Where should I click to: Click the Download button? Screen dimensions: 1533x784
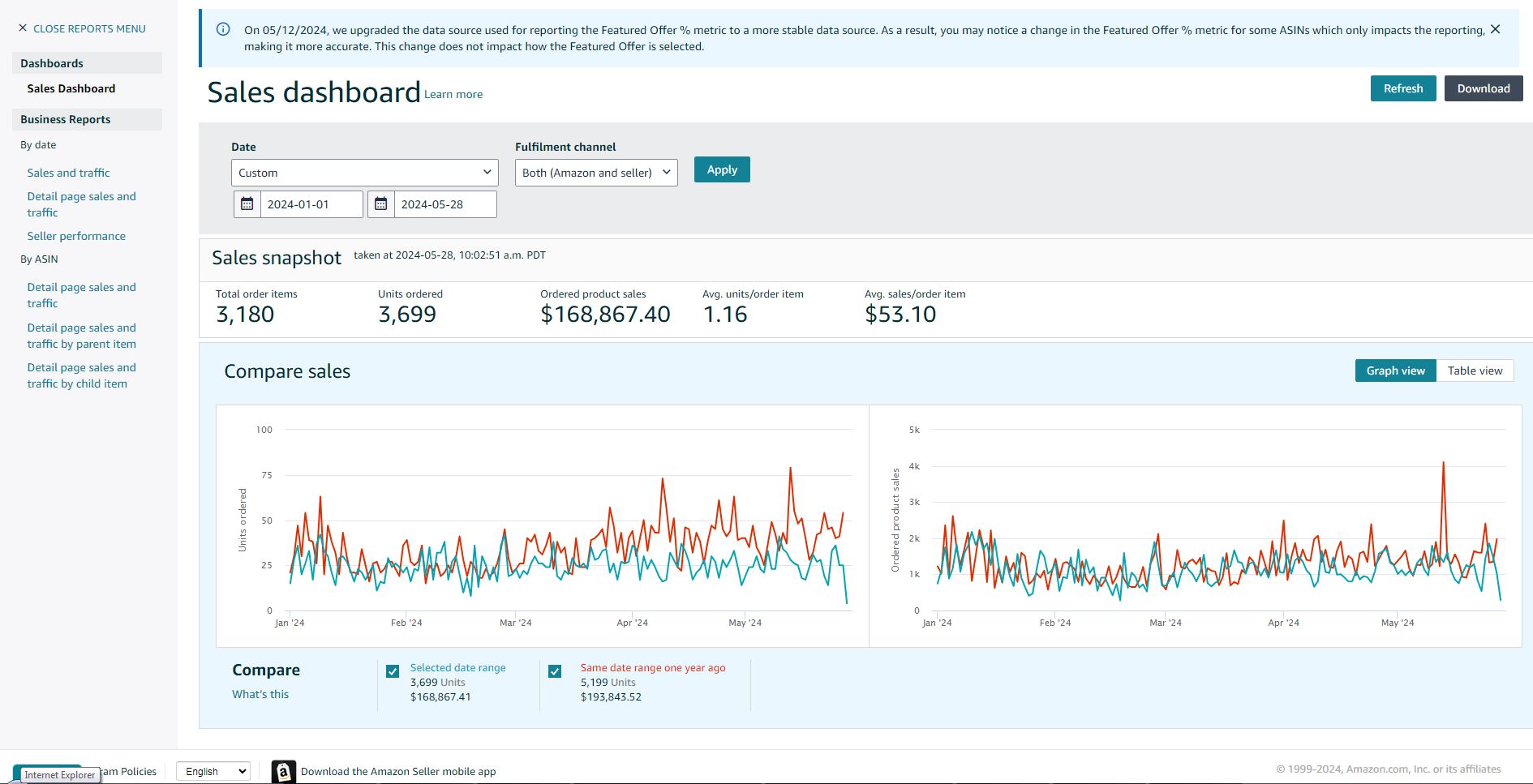(1484, 88)
